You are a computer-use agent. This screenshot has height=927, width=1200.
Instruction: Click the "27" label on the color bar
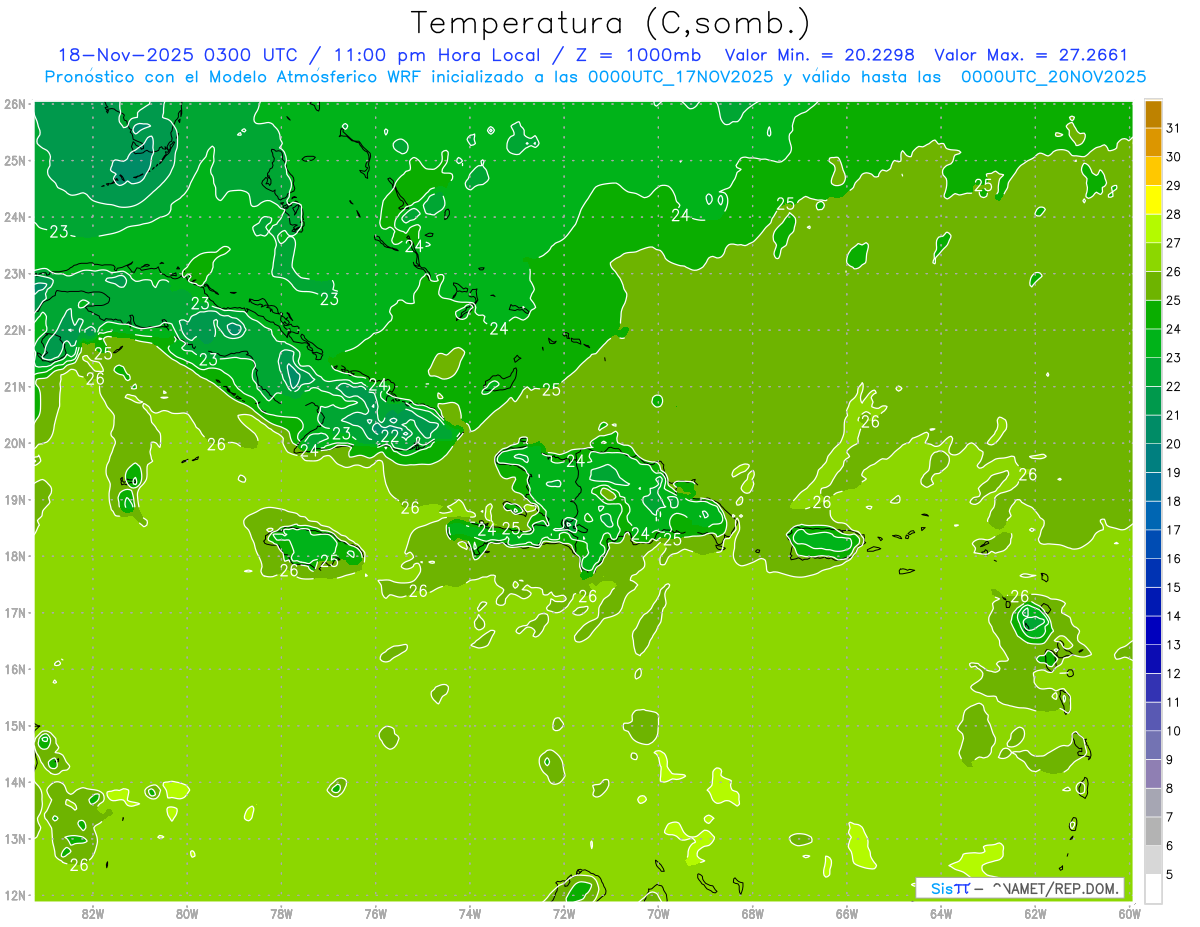click(1174, 243)
